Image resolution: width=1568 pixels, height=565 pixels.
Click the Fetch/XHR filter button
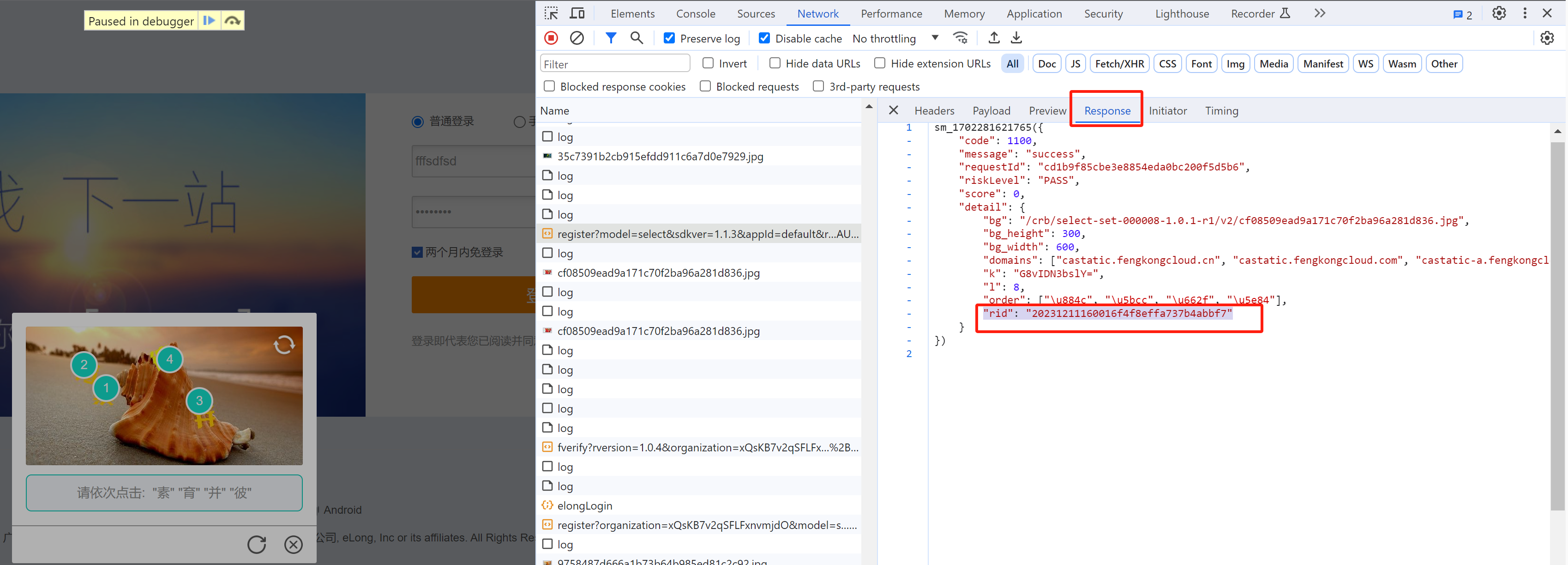1116,63
